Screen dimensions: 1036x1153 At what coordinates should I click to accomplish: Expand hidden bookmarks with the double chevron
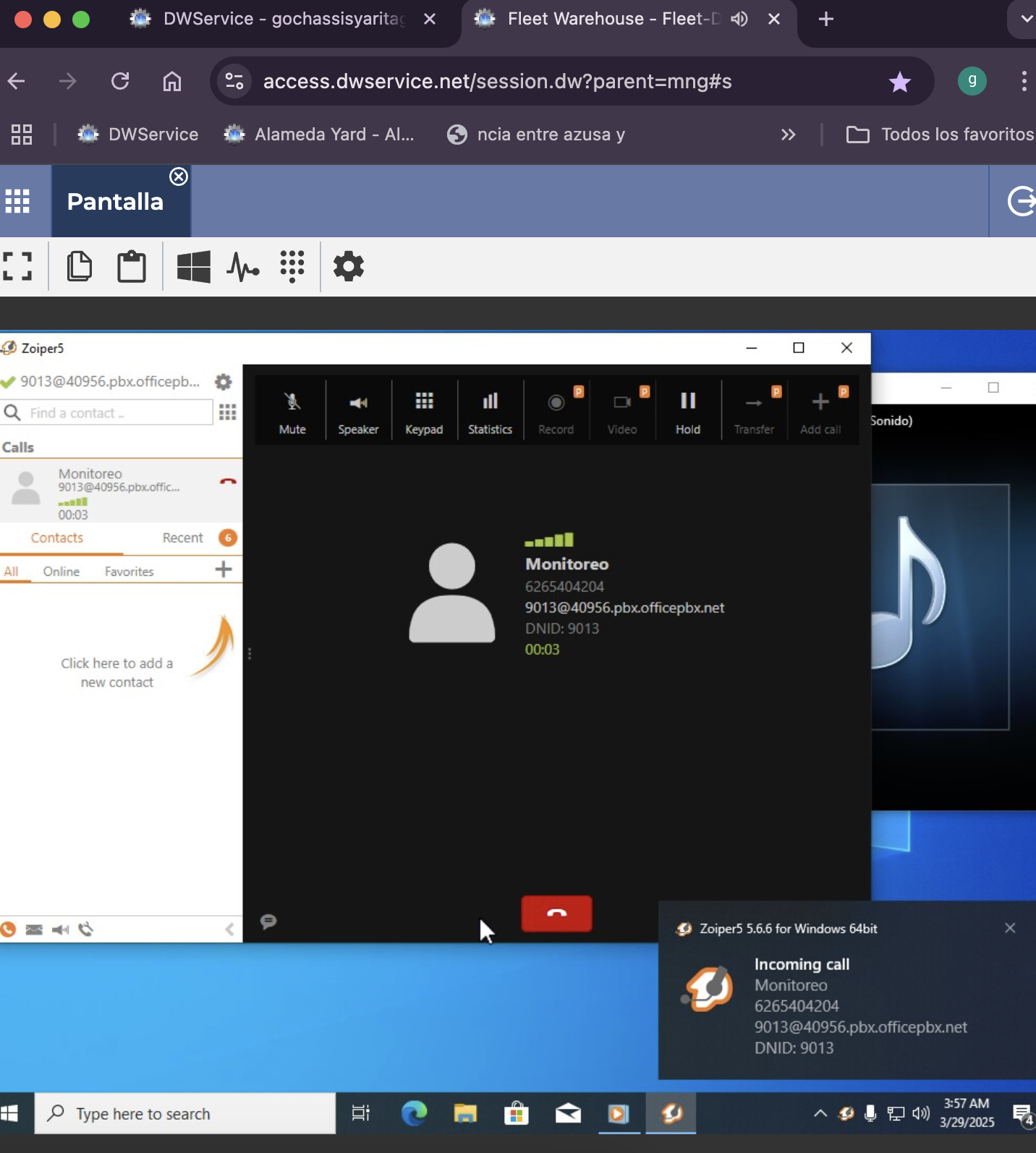click(x=788, y=135)
